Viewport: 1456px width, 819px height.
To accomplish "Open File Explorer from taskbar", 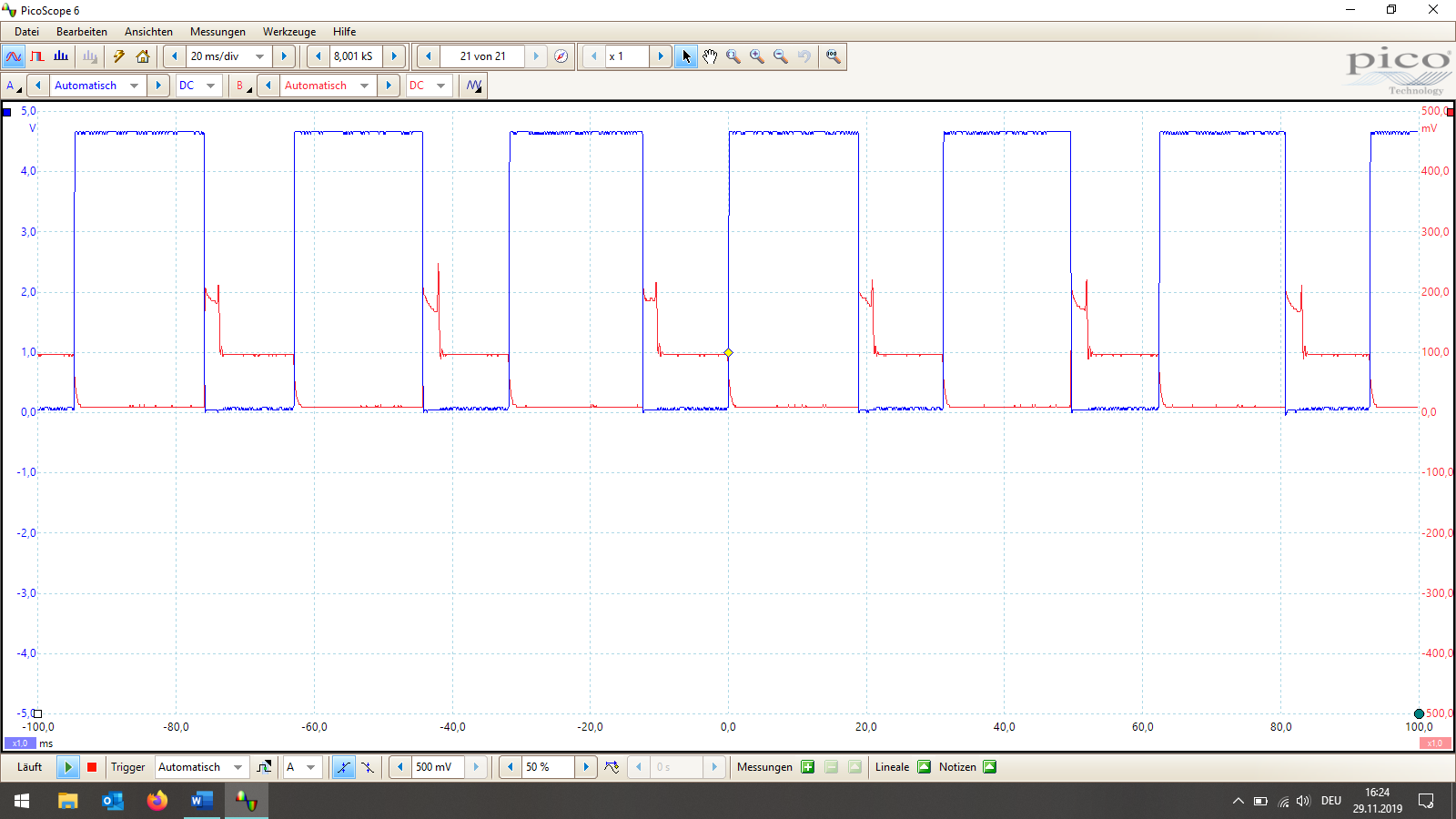I will (67, 801).
